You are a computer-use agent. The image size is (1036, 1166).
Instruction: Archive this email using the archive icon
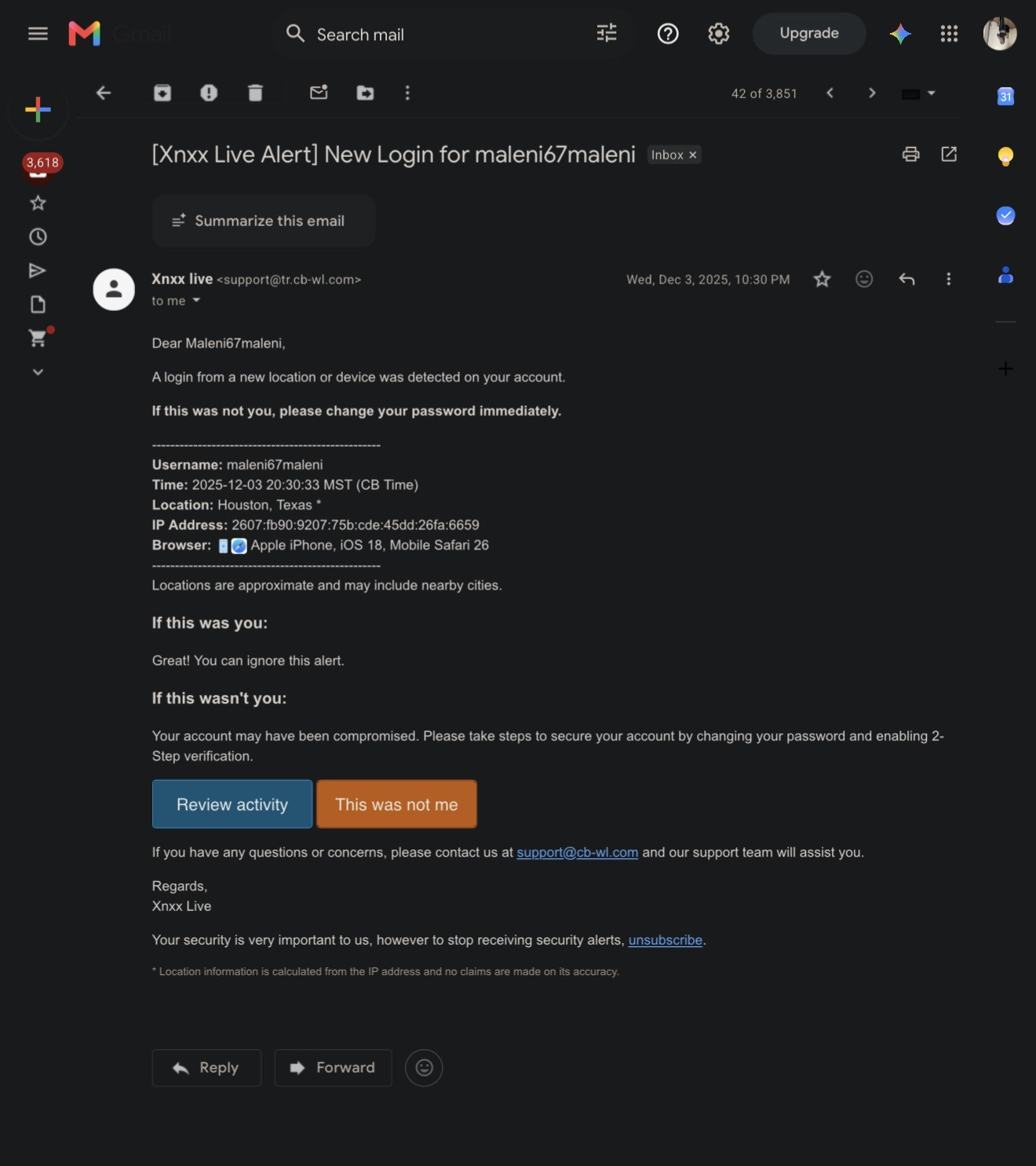pyautogui.click(x=162, y=93)
